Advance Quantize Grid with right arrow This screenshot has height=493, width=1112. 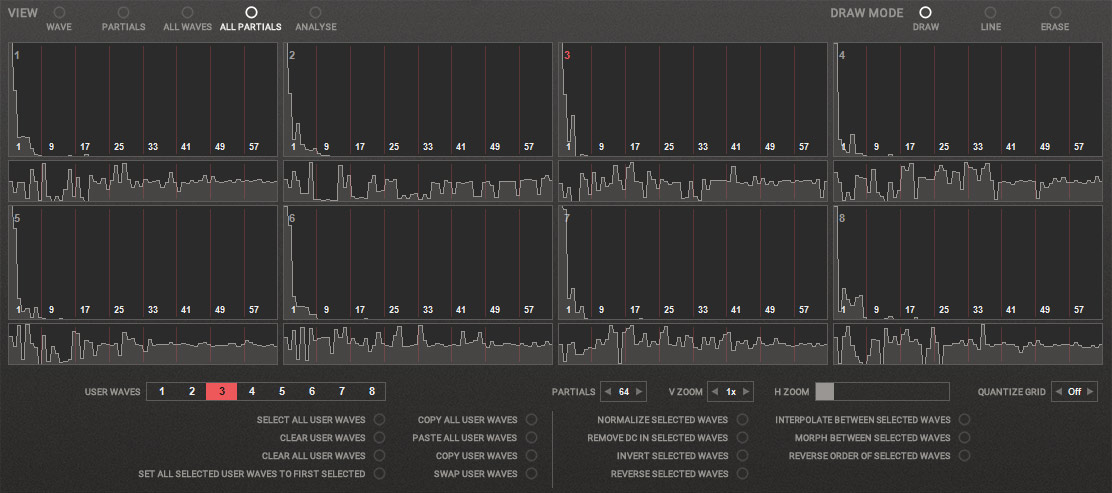point(1090,391)
